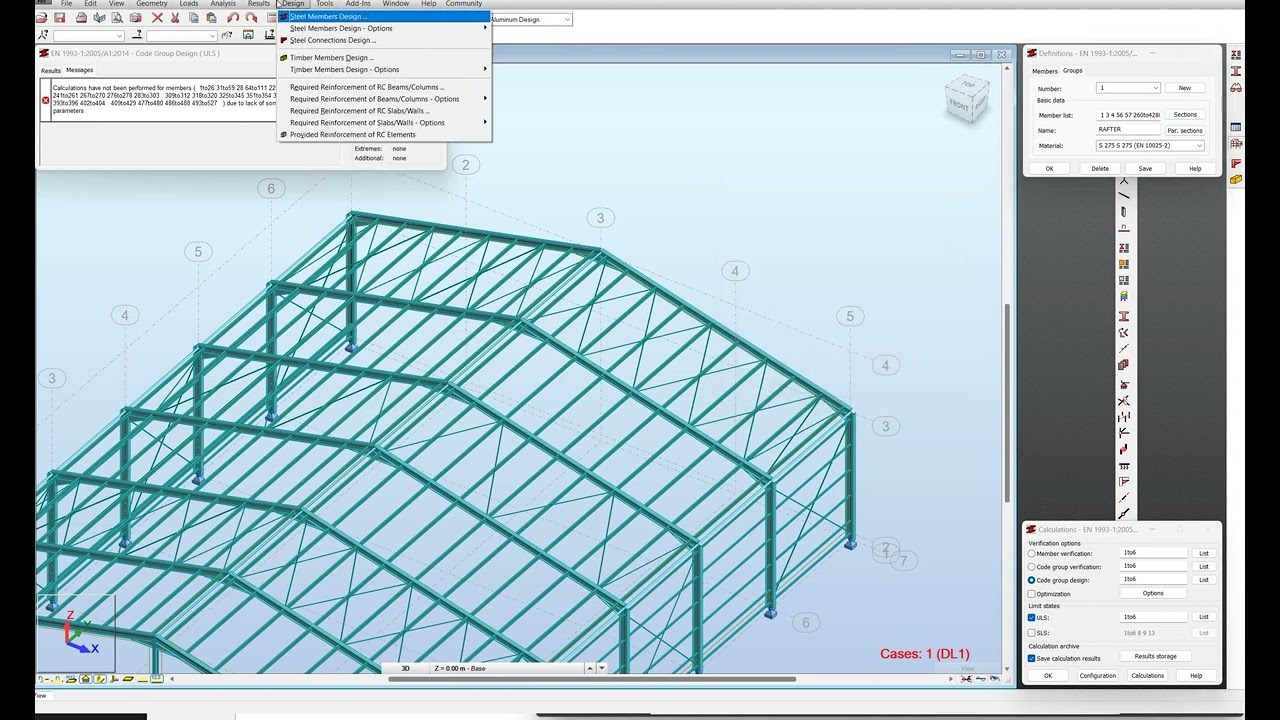
Task: Click the red I-beam steel design icon
Action: [x=1124, y=315]
